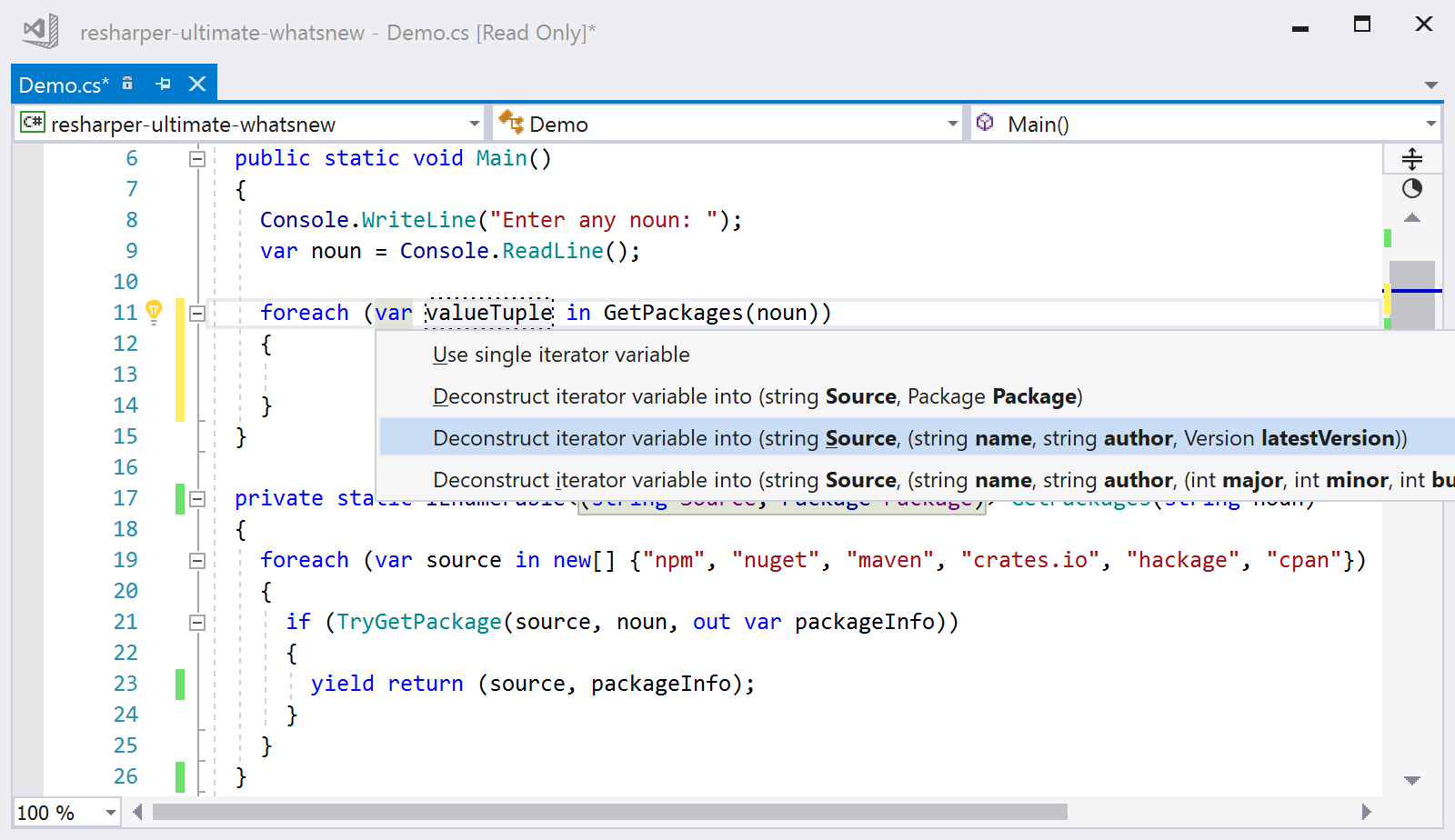Click the vertical scrollbar down arrow
This screenshot has height=840, width=1455.
coord(1412,780)
